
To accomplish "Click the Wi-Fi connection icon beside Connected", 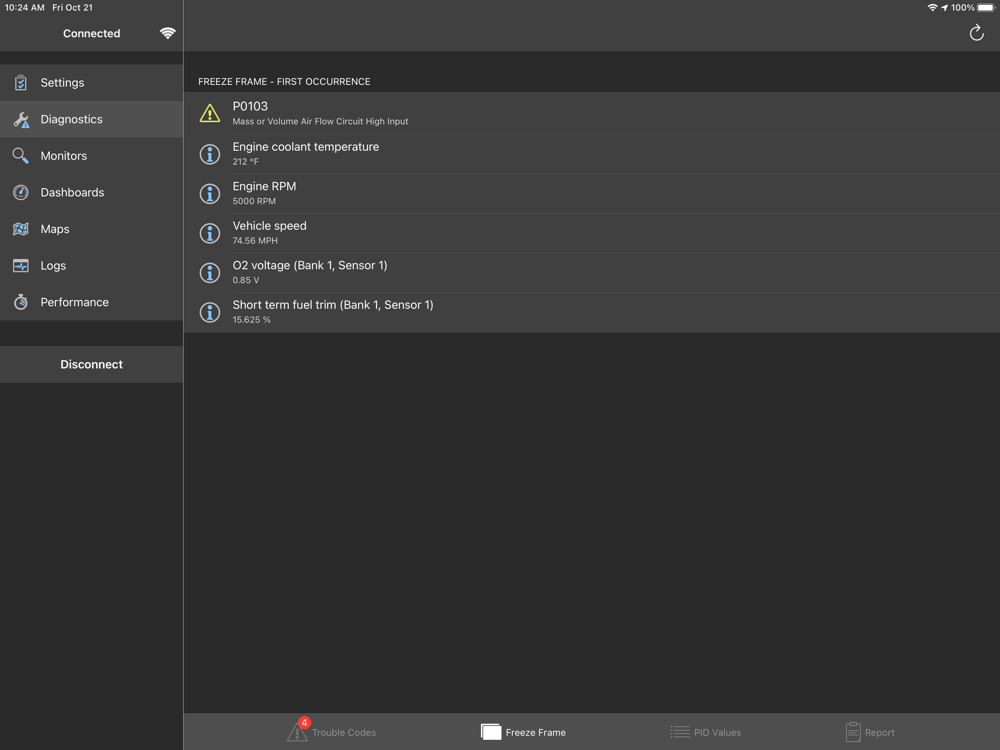I will pos(167,33).
